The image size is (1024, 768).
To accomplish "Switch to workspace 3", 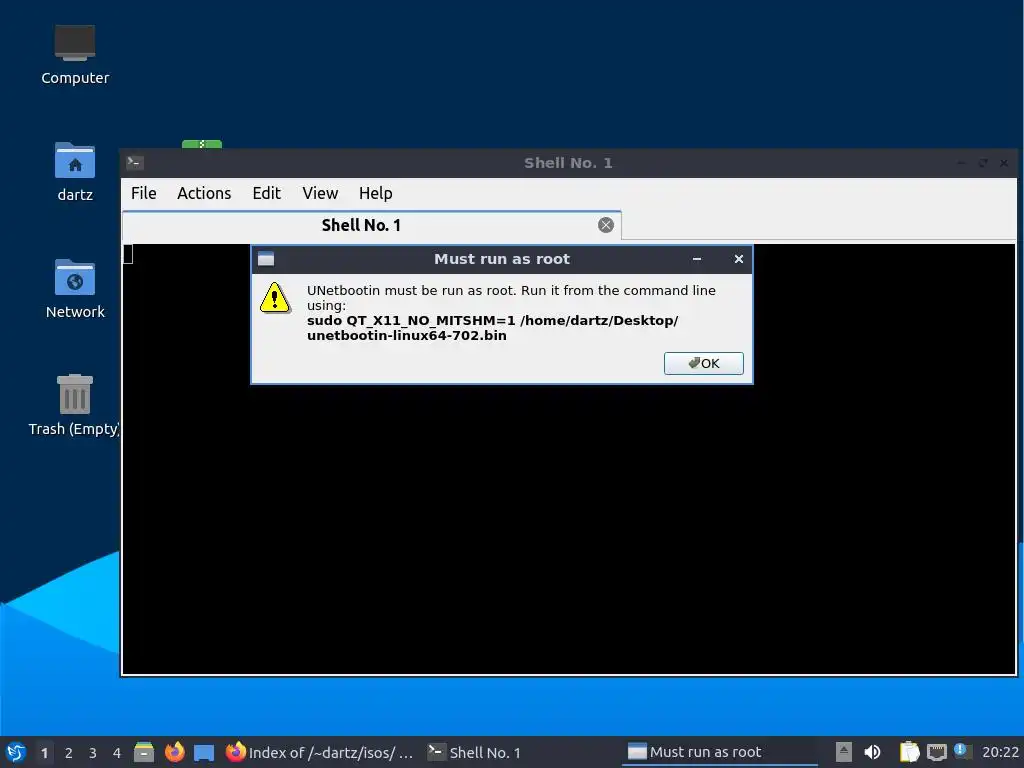I will [93, 753].
